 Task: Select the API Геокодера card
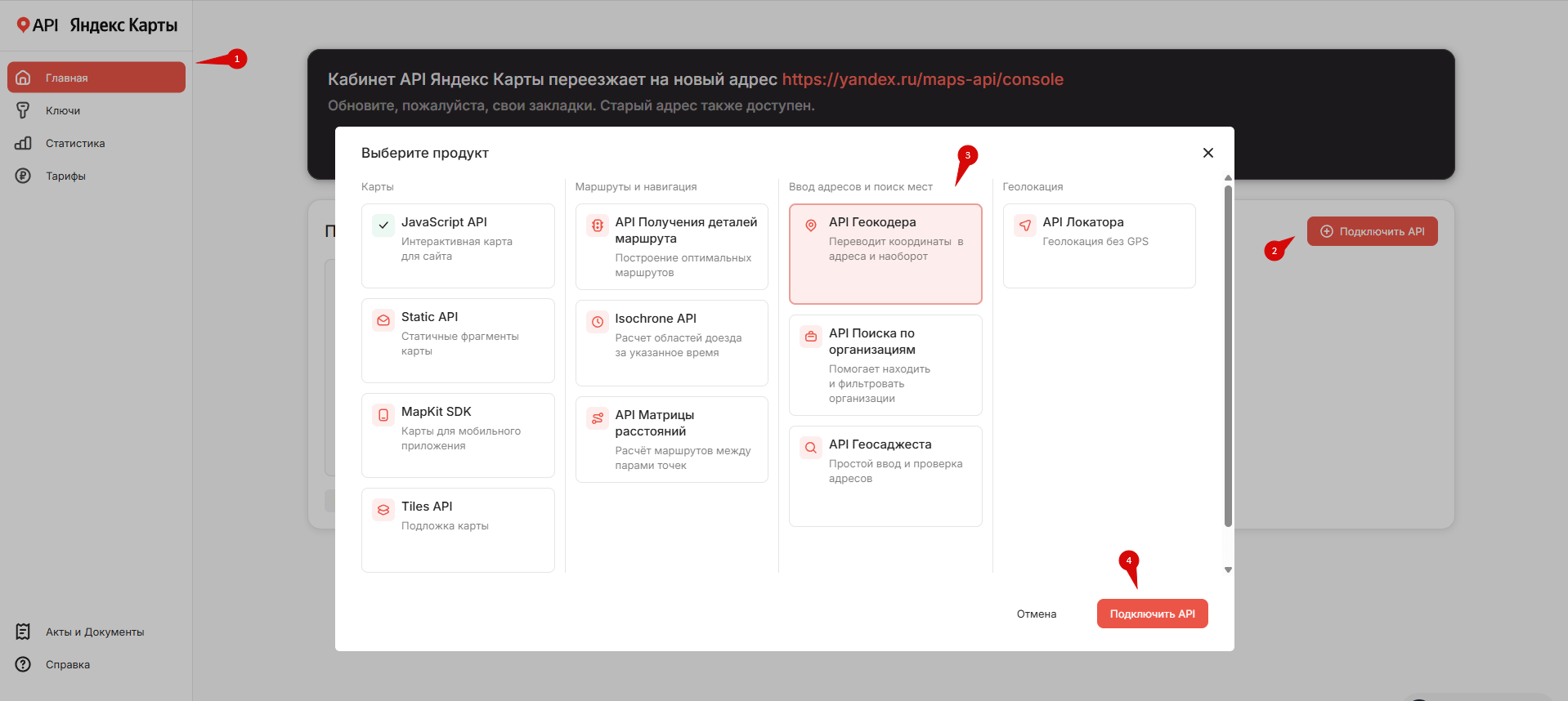pyautogui.click(x=885, y=254)
